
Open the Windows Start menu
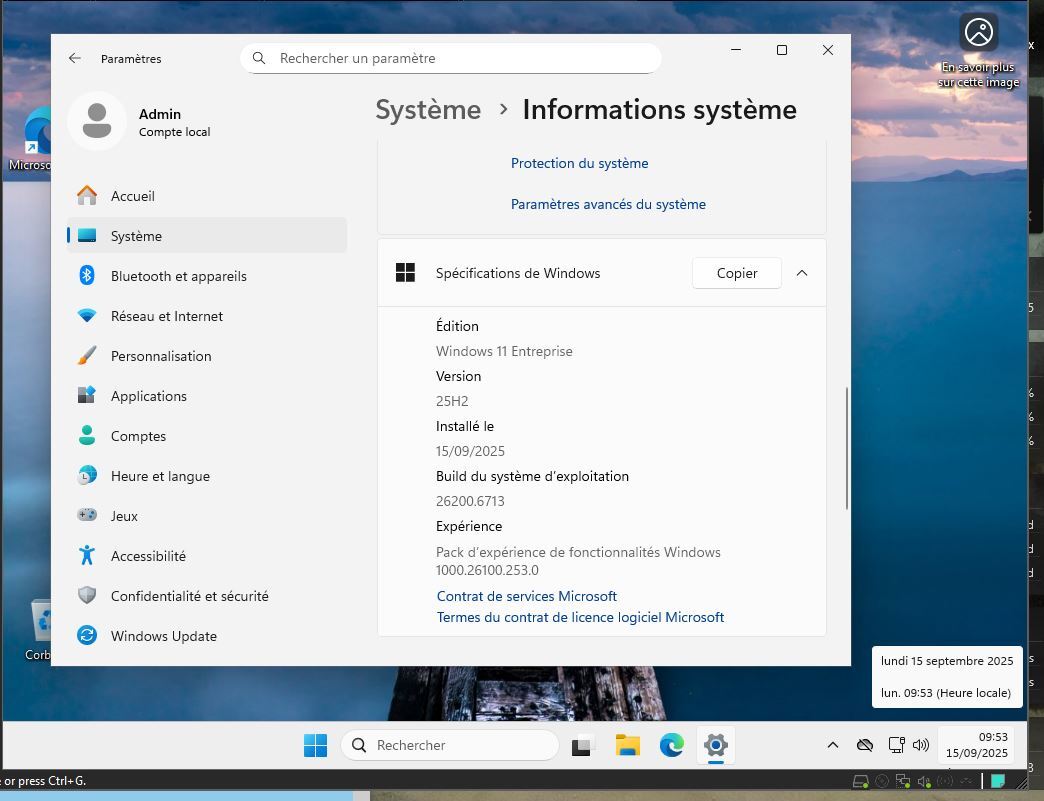point(315,745)
